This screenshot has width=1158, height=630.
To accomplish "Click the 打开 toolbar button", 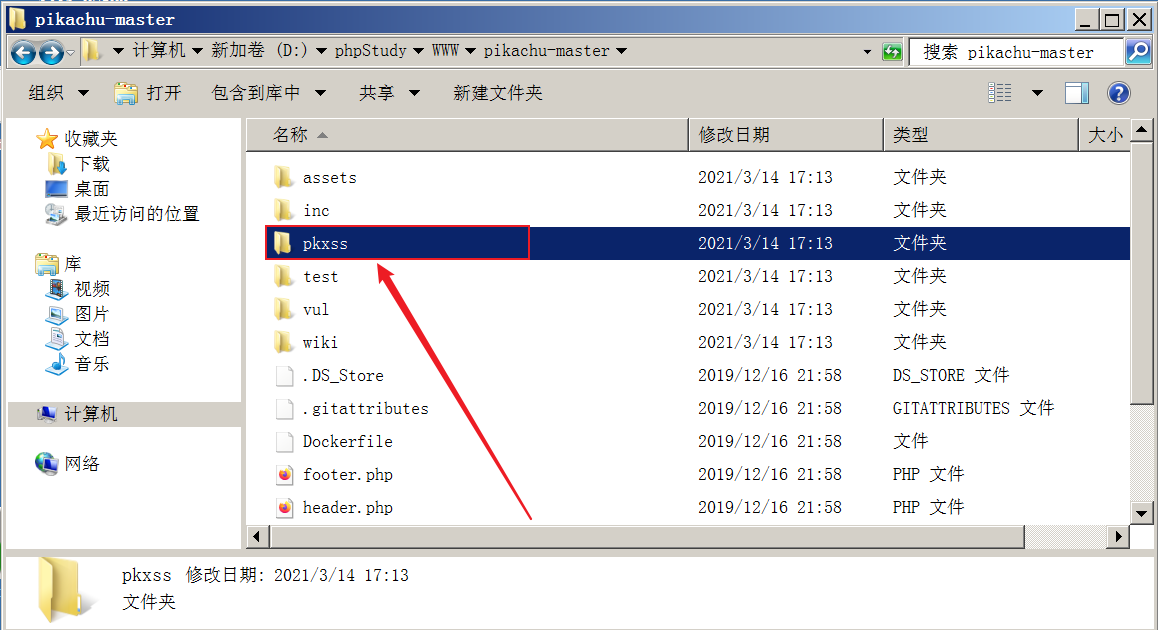I will pos(148,93).
